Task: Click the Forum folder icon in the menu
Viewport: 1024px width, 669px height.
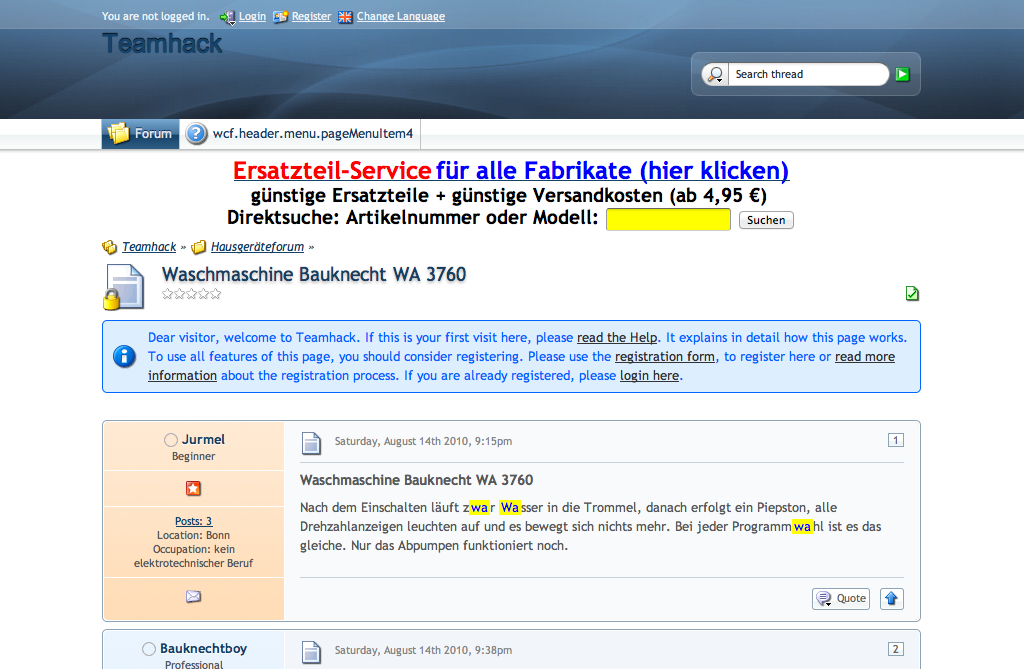Action: pos(118,133)
